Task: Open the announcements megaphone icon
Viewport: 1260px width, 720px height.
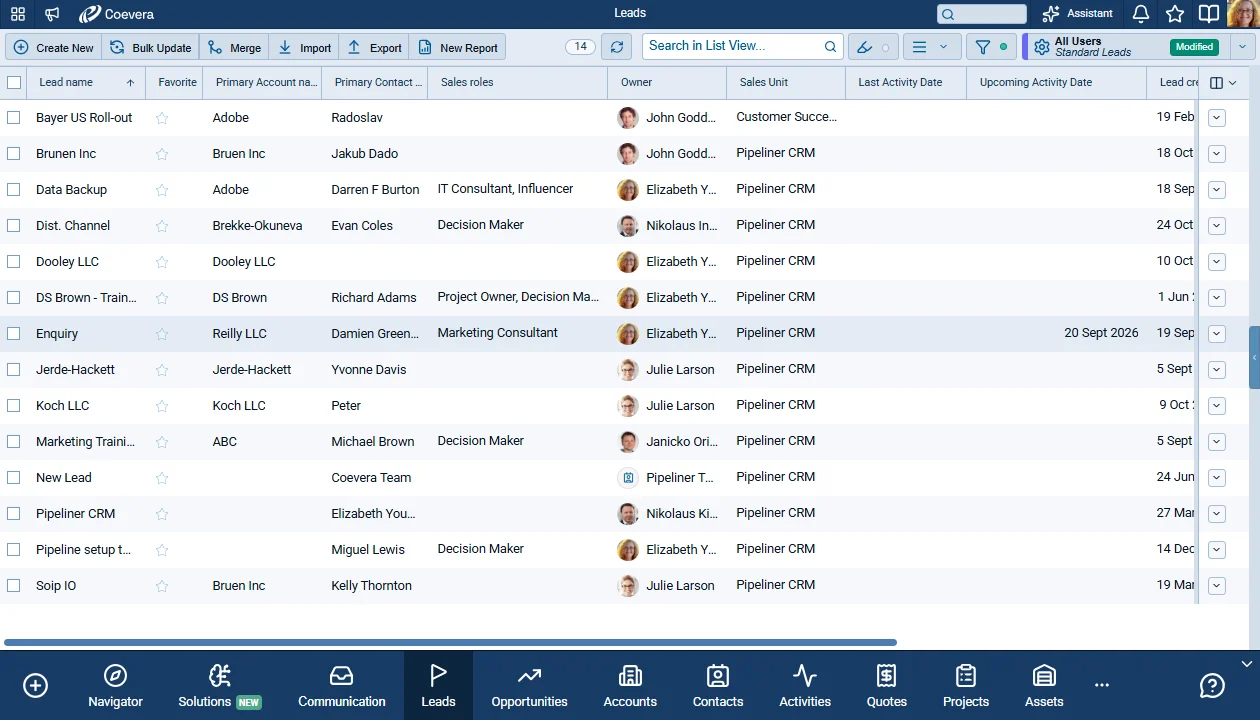Action: coord(52,14)
